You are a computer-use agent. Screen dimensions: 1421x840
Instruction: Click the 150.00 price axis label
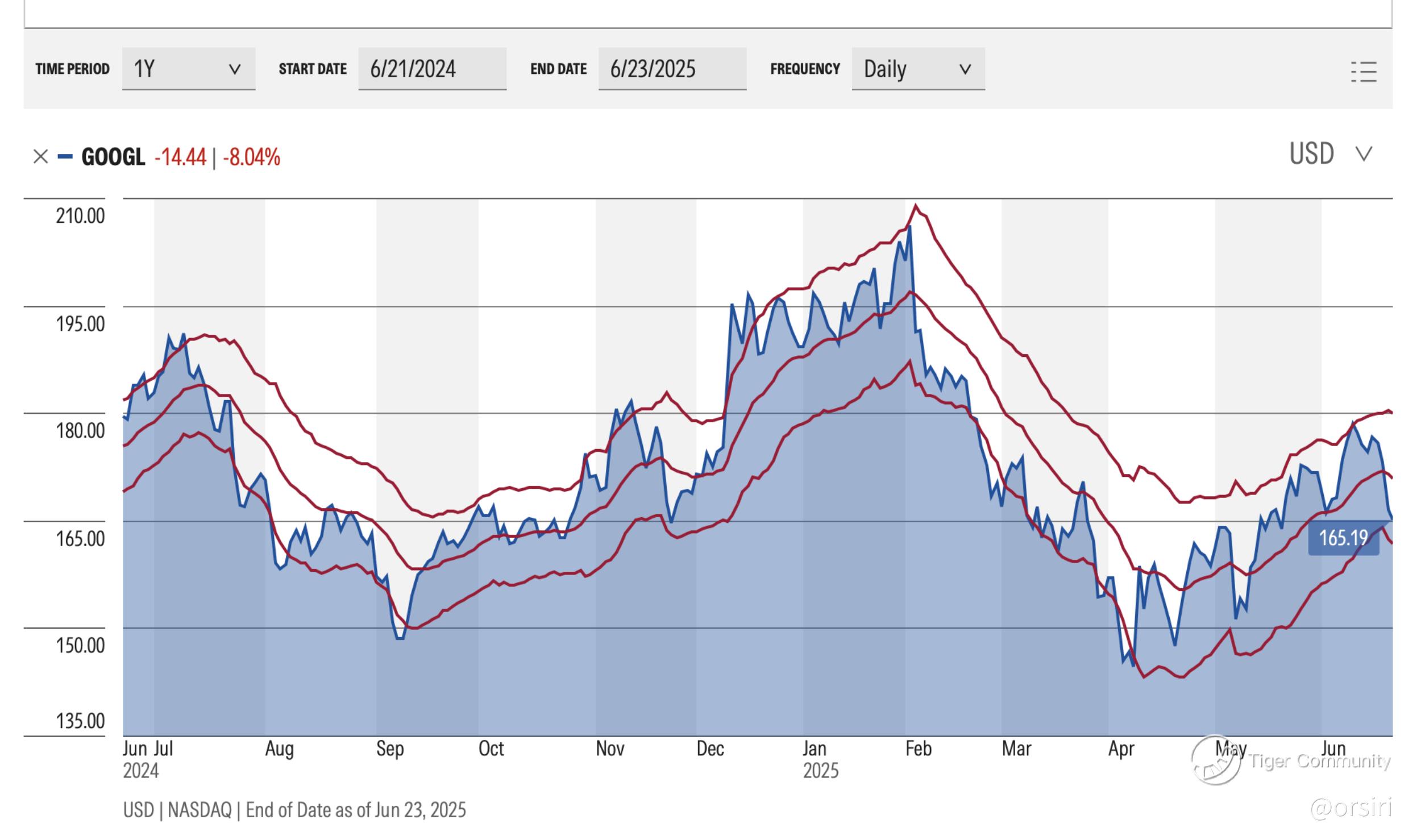[80, 646]
